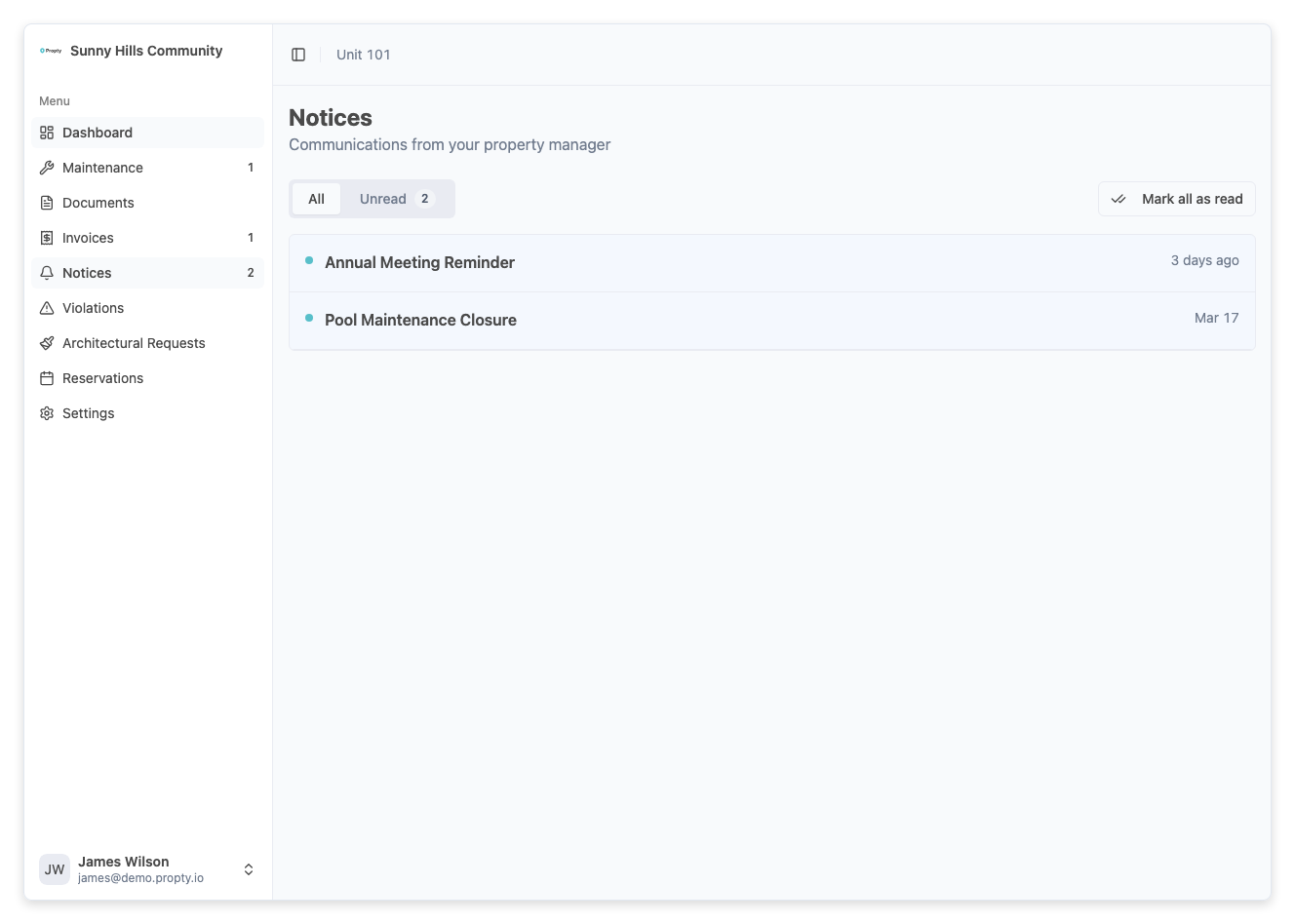Viewport: 1295px width, 924px height.
Task: Click the unread dot on Pool Maintenance Closure
Action: coord(309,319)
